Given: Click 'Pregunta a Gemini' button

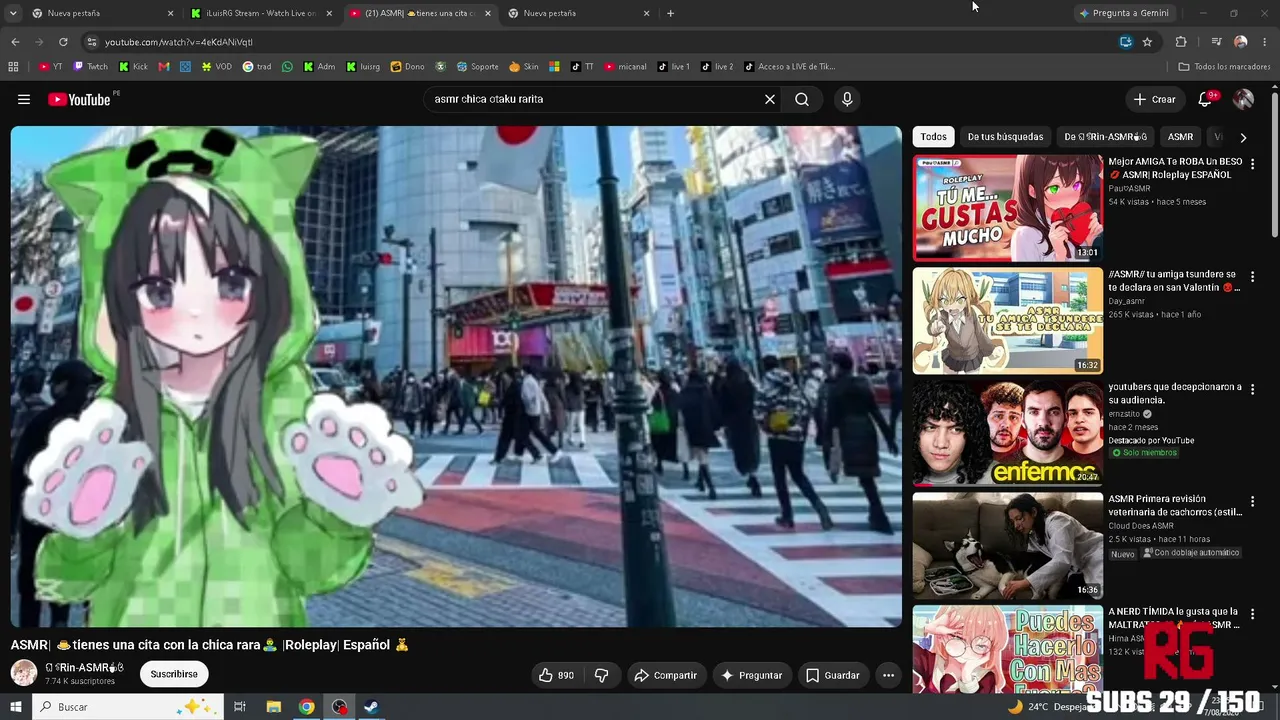Looking at the screenshot, I should tap(1124, 14).
